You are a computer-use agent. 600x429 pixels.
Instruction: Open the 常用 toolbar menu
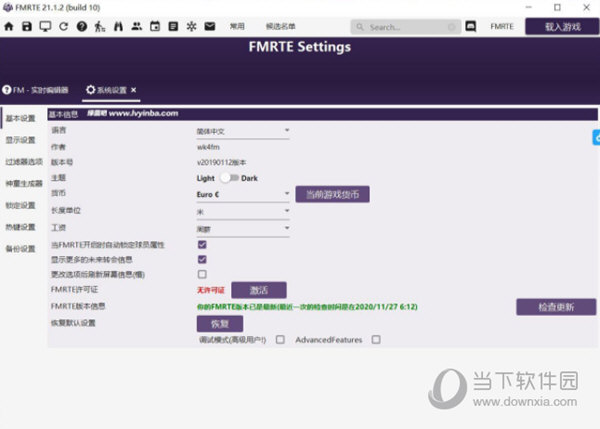[237, 26]
